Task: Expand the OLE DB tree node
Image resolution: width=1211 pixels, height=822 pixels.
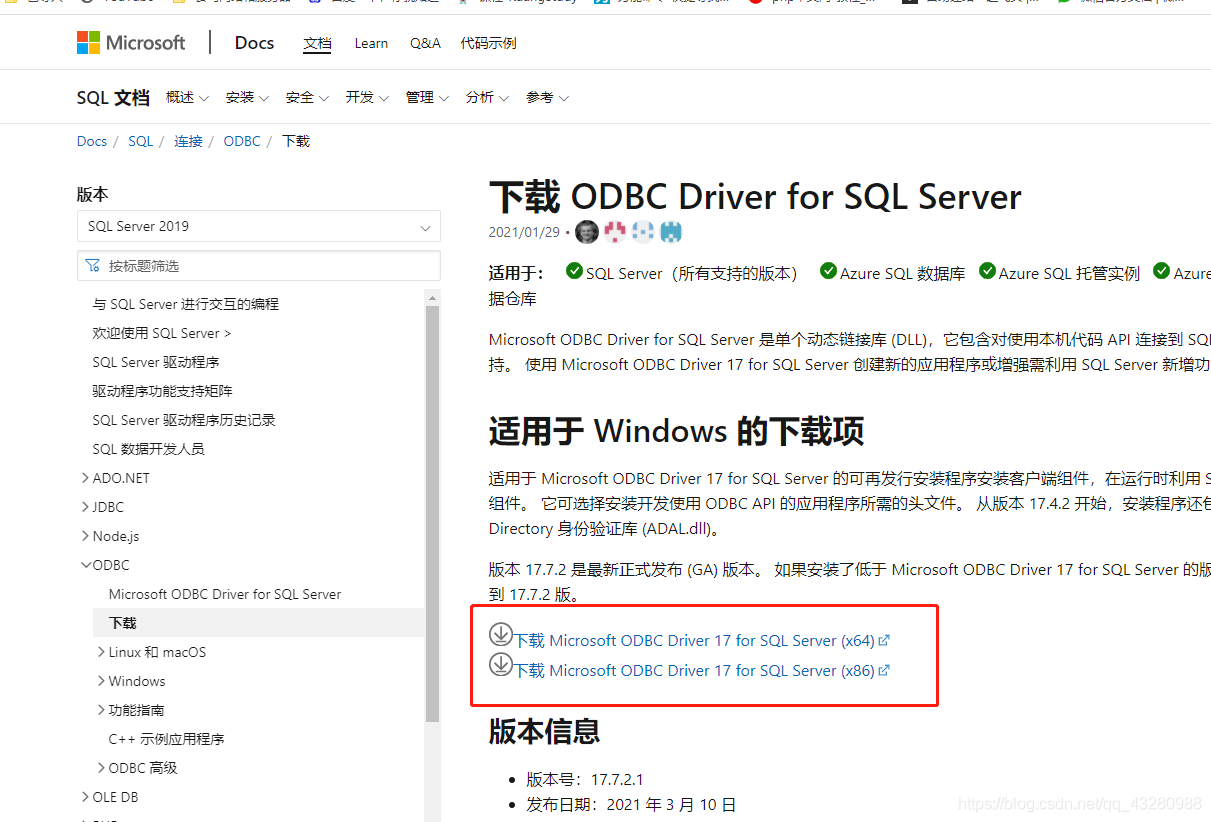Action: pyautogui.click(x=85, y=797)
